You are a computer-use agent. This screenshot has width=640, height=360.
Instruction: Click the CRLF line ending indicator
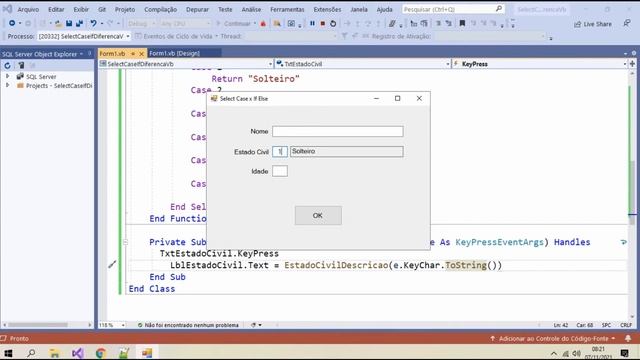(626, 325)
